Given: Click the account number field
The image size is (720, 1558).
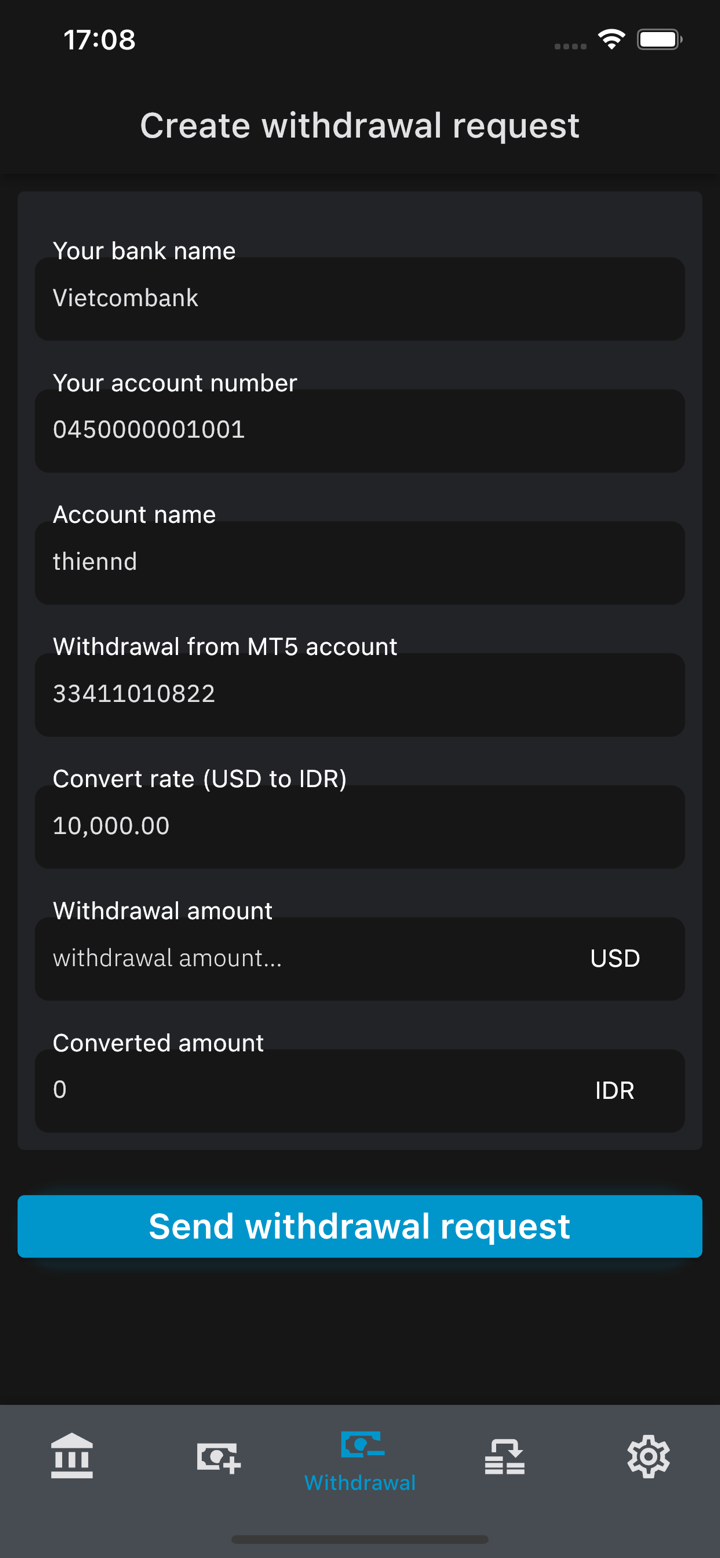Looking at the screenshot, I should tap(360, 431).
